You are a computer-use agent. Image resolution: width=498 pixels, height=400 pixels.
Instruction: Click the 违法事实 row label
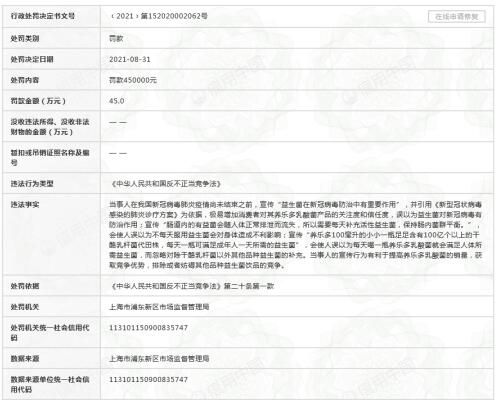(25, 204)
